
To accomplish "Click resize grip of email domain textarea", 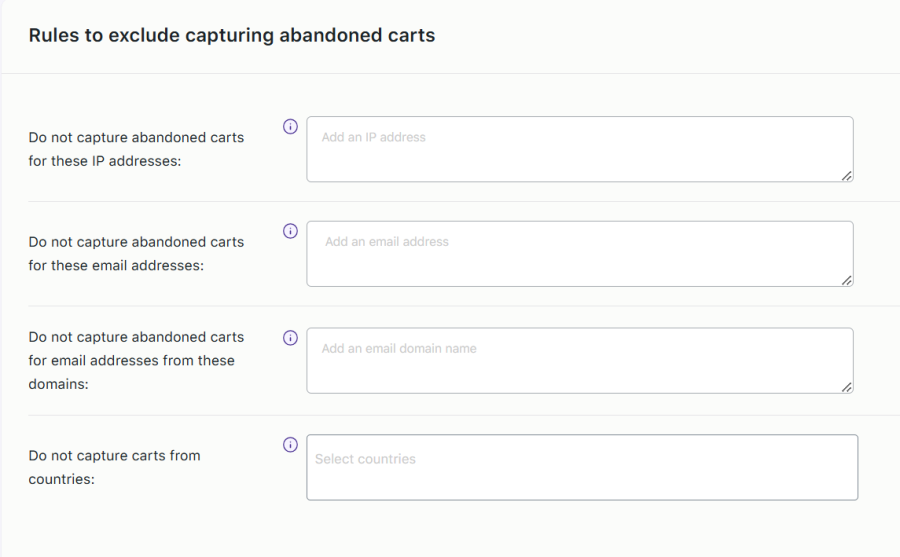I will pos(846,387).
